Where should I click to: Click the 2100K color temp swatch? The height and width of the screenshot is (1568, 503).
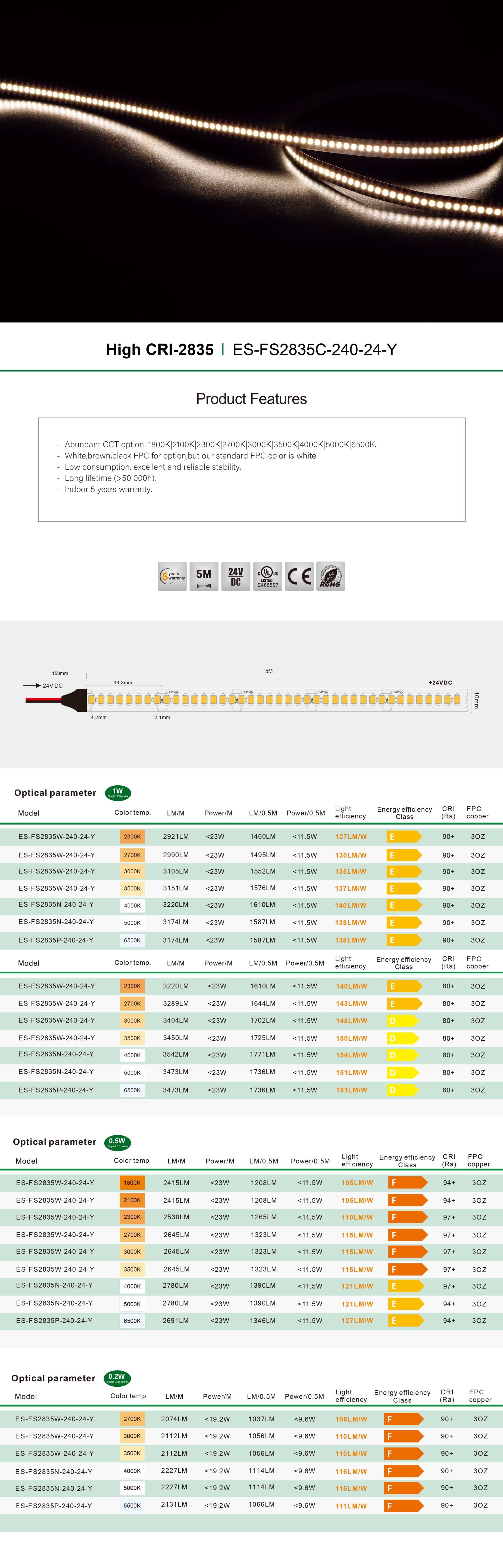pyautogui.click(x=132, y=1200)
